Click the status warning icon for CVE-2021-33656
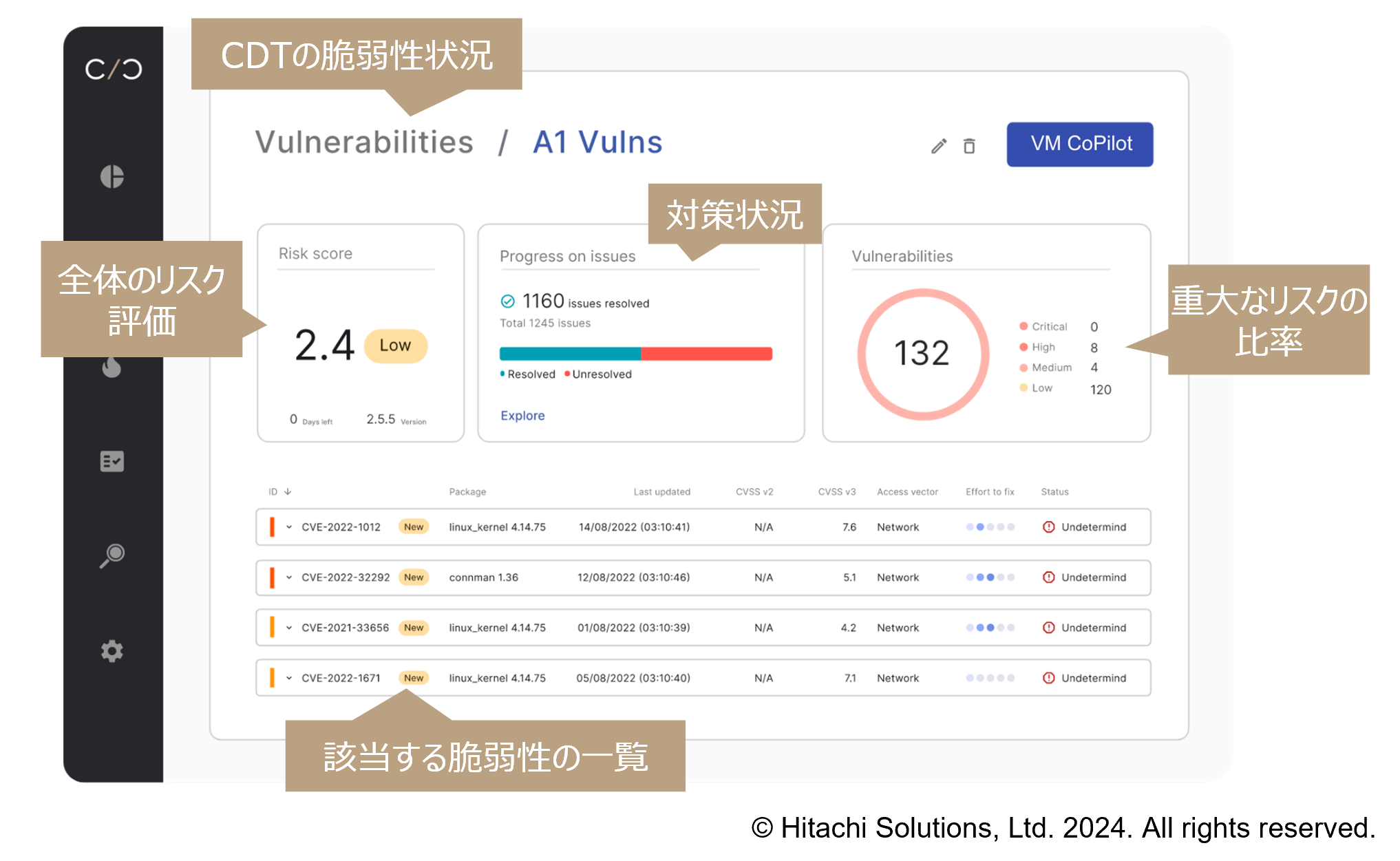The width and height of the screenshot is (1400, 861). click(1049, 628)
